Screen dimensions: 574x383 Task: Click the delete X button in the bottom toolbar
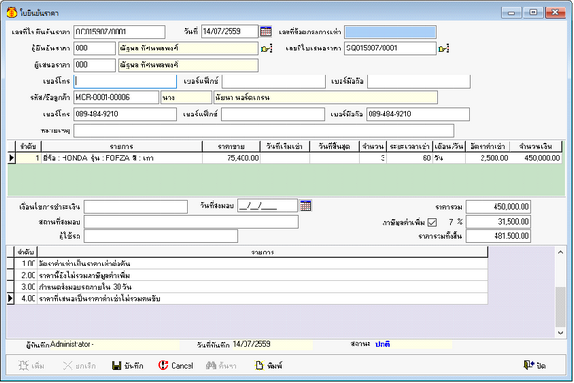[79, 365]
